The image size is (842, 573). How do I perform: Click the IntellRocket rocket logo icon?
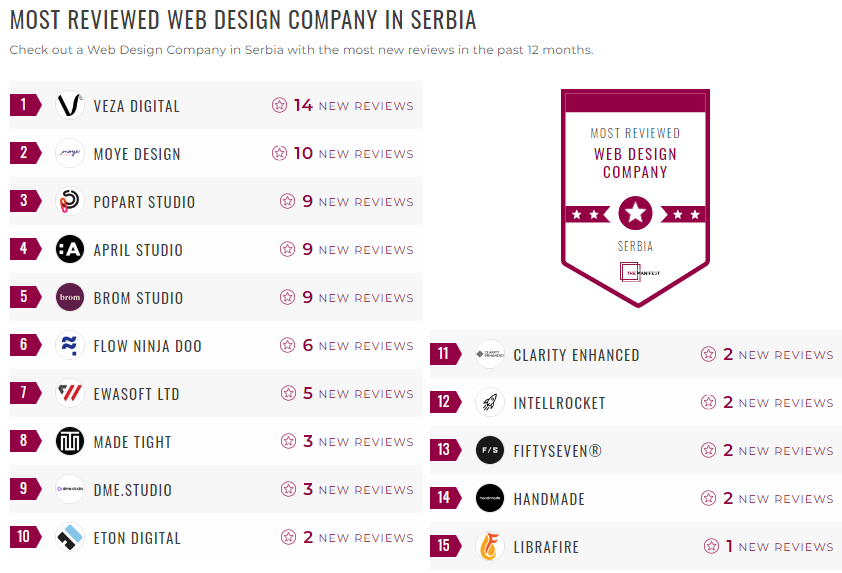pyautogui.click(x=490, y=403)
